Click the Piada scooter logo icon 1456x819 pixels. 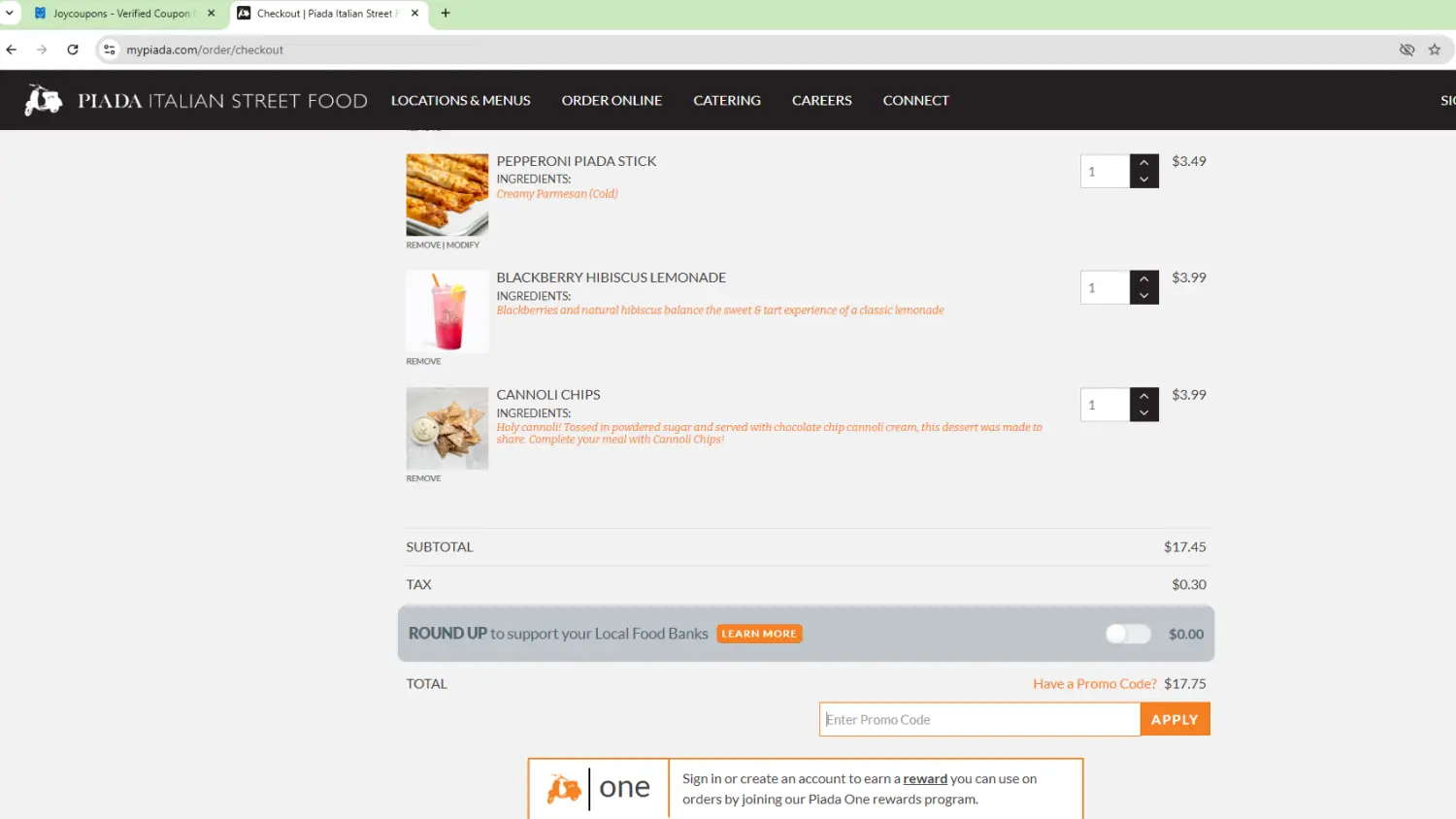[x=44, y=100]
